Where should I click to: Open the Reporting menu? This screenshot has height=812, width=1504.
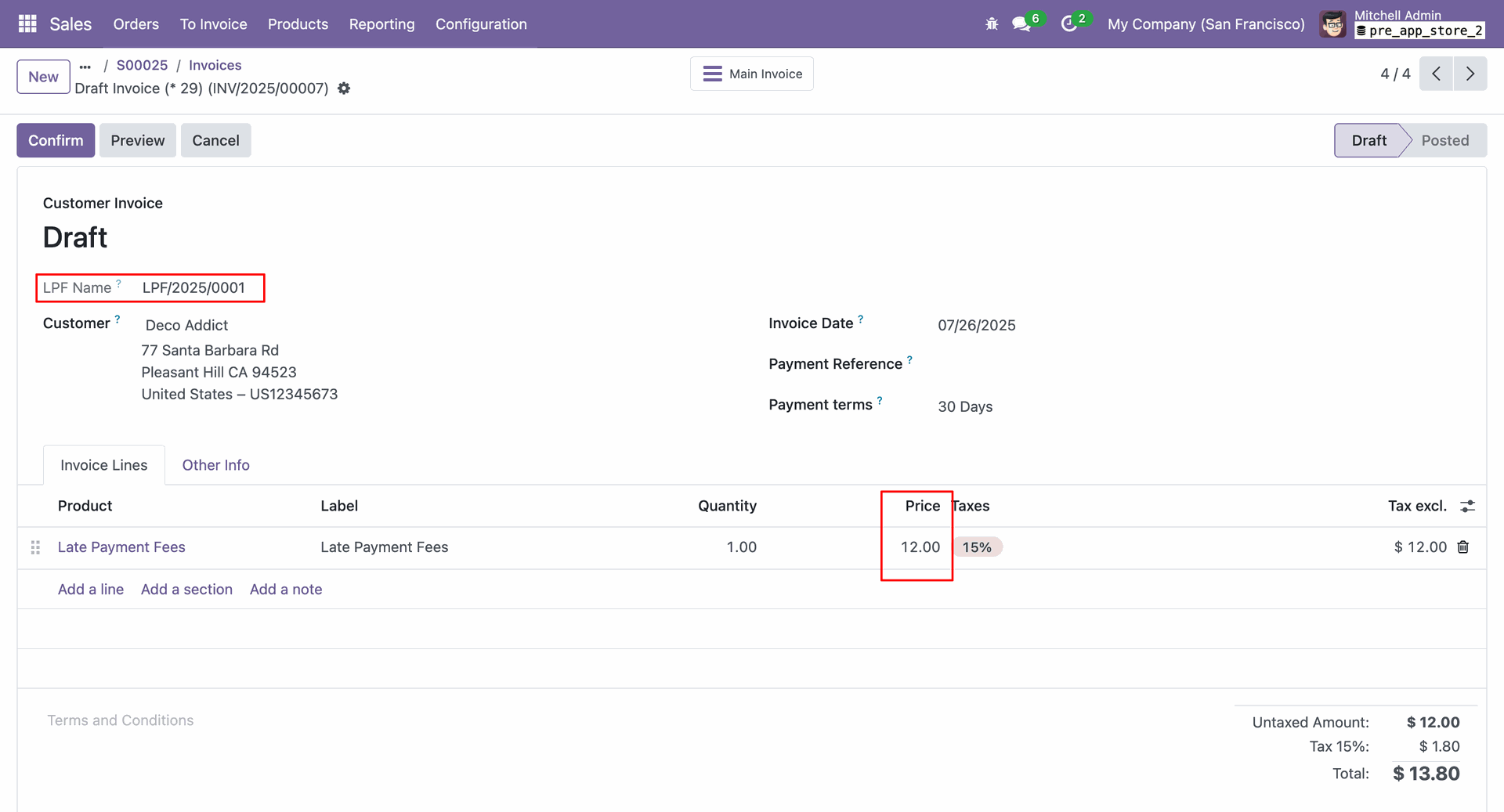point(381,24)
